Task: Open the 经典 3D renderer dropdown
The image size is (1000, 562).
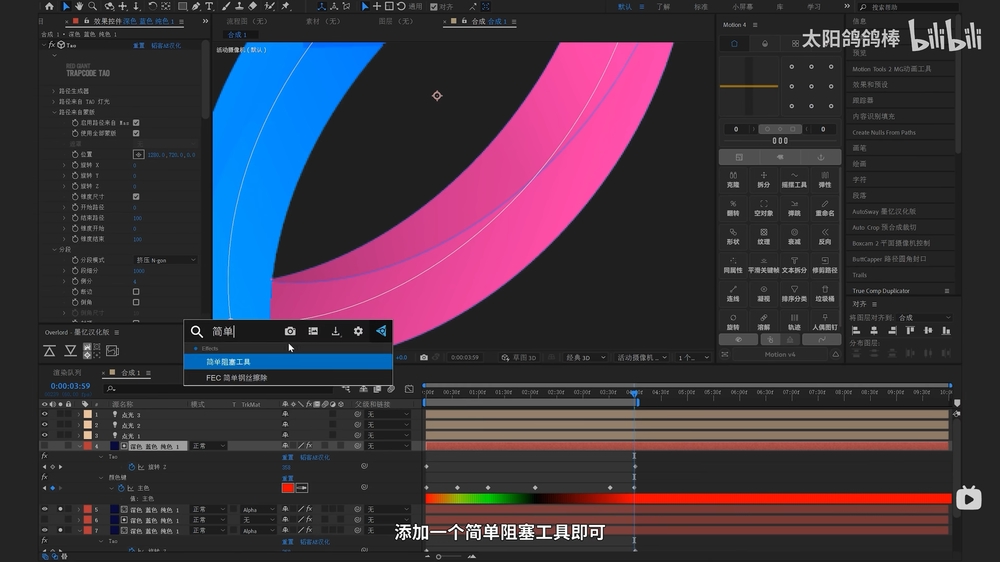Action: 585,357
